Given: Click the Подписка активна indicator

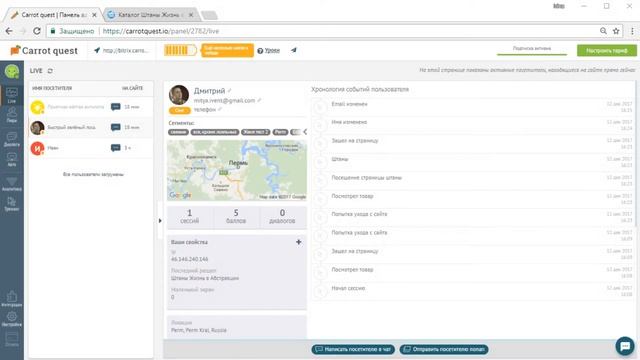Looking at the screenshot, I should tap(532, 49).
